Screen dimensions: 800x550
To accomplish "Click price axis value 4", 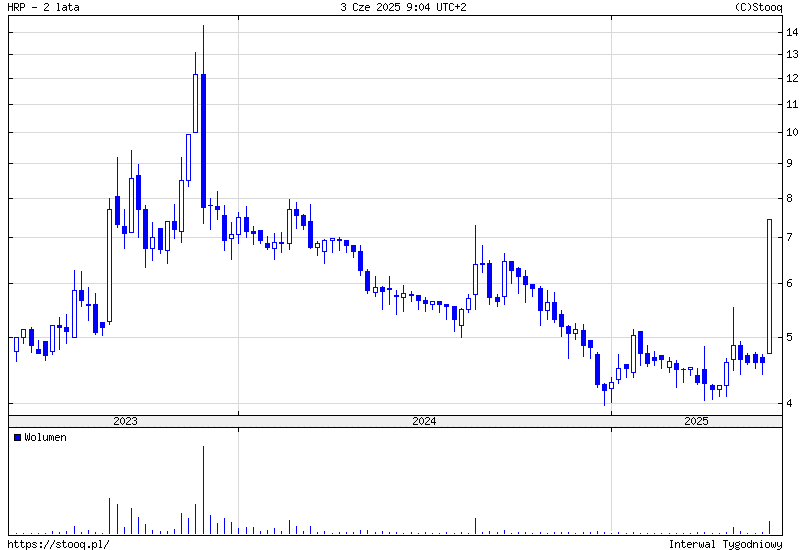I will [789, 404].
